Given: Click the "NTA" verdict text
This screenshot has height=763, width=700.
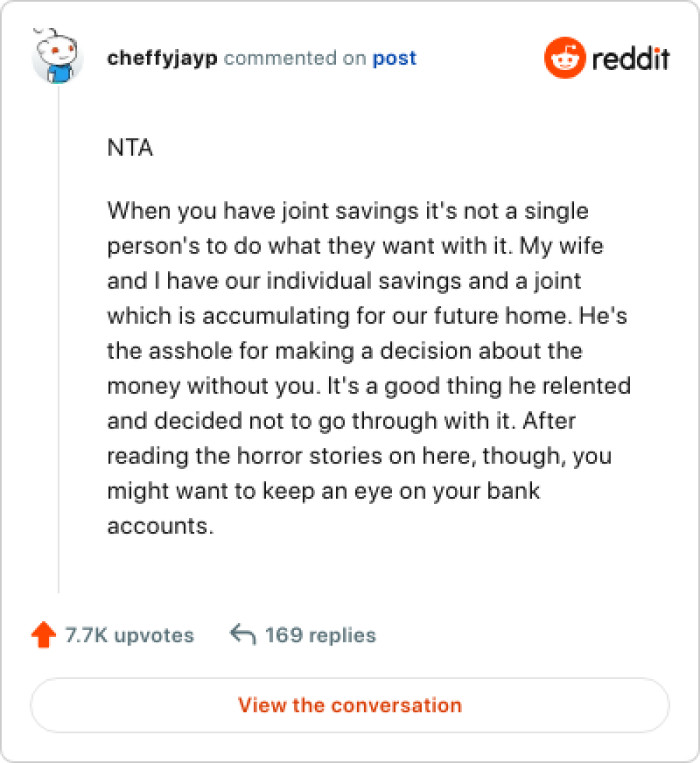Looking at the screenshot, I should pyautogui.click(x=130, y=148).
